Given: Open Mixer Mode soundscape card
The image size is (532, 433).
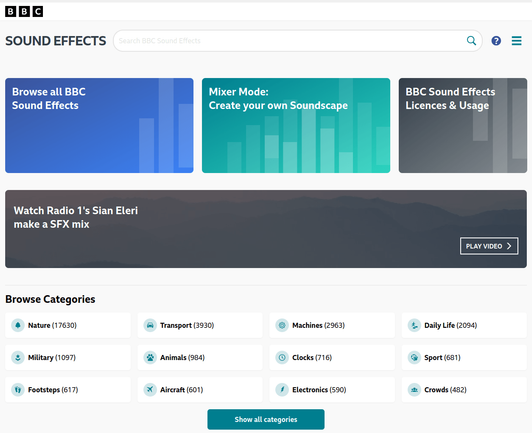Looking at the screenshot, I should tap(296, 126).
